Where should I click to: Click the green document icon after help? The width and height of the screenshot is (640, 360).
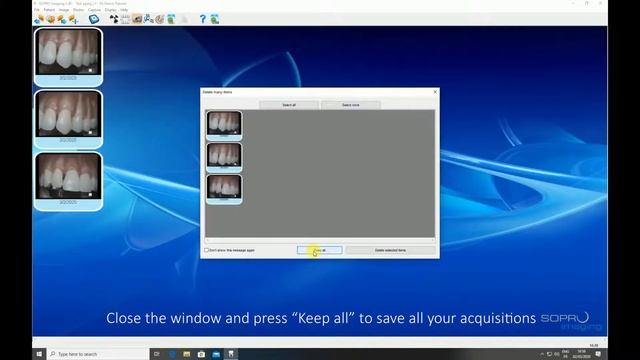point(215,19)
